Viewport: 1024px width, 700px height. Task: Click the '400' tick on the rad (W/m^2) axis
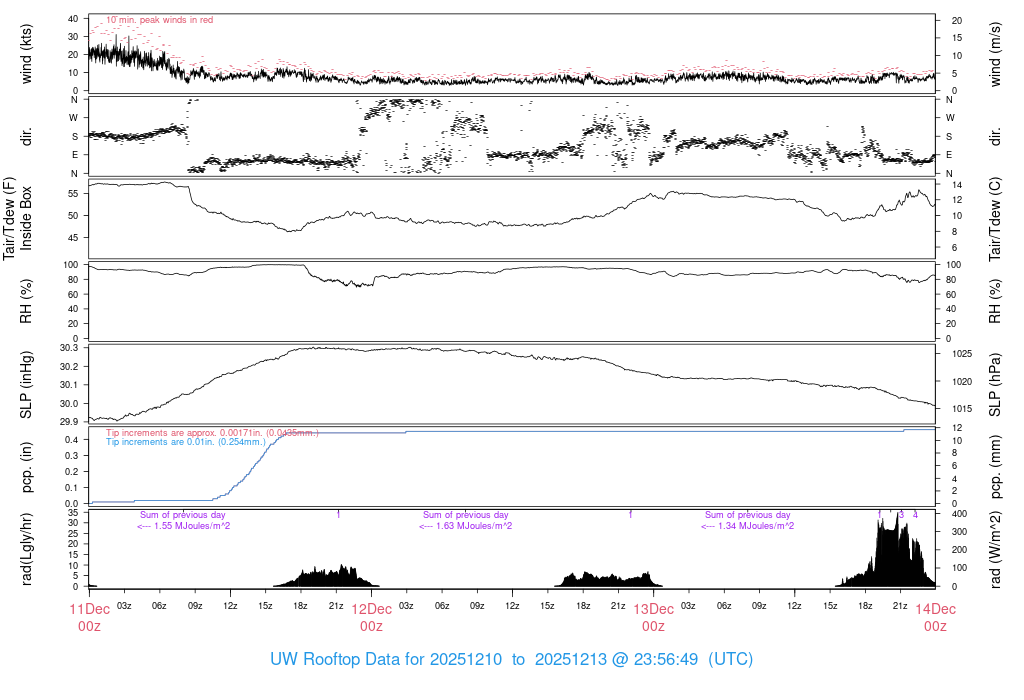959,514
